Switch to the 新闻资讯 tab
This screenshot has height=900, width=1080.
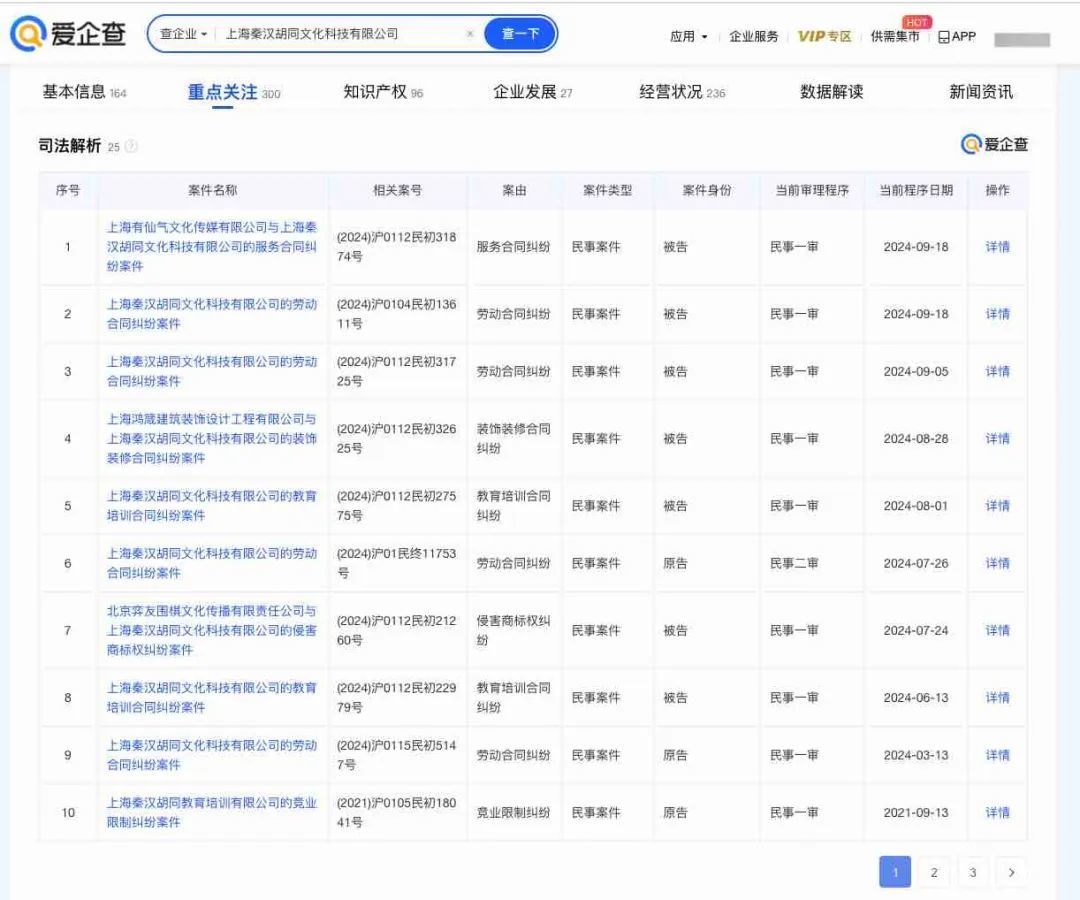point(981,92)
